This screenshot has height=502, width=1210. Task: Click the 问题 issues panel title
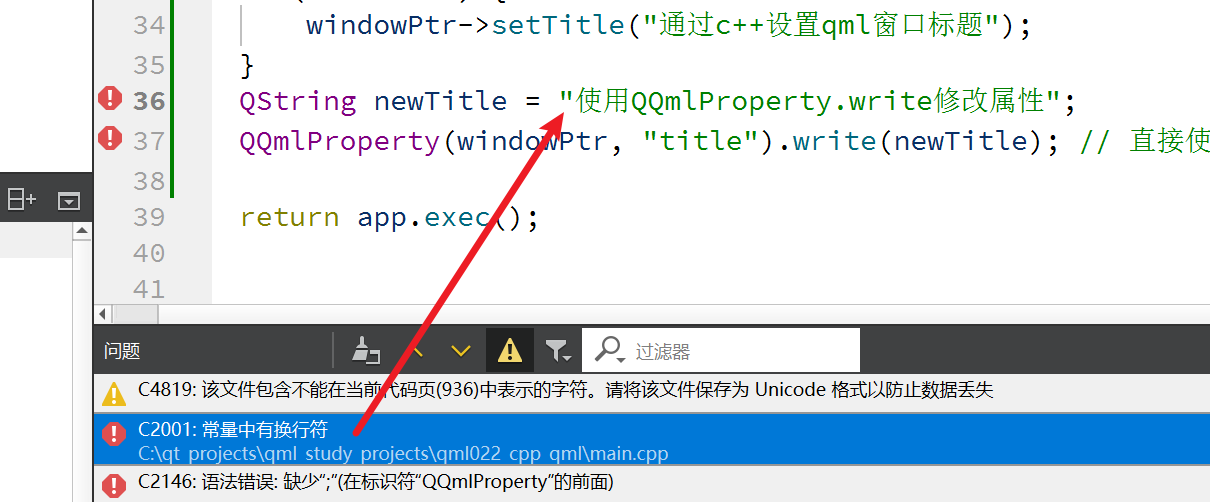(122, 351)
